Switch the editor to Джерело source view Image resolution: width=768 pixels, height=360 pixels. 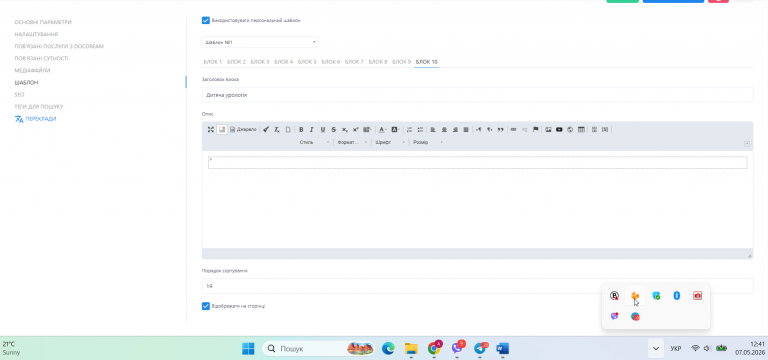coord(243,130)
